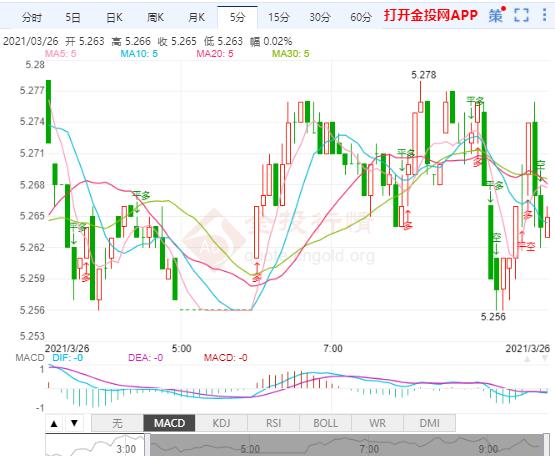Click the DEA value label
Image resolution: width=555 pixels, height=456 pixels.
pyautogui.click(x=145, y=358)
